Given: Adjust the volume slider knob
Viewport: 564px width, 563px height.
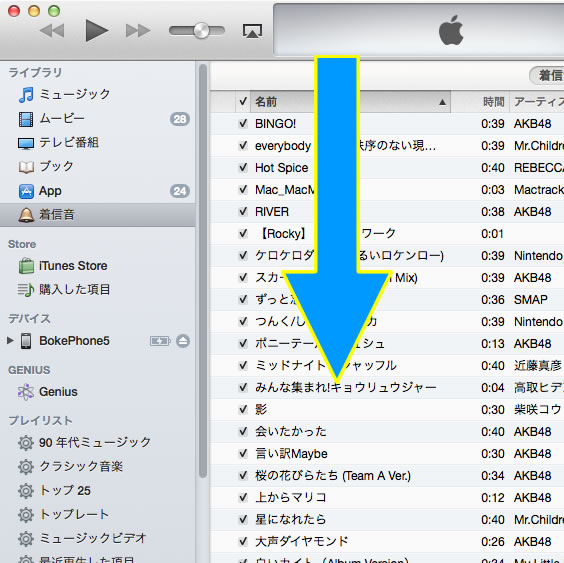Looking at the screenshot, I should pyautogui.click(x=201, y=31).
